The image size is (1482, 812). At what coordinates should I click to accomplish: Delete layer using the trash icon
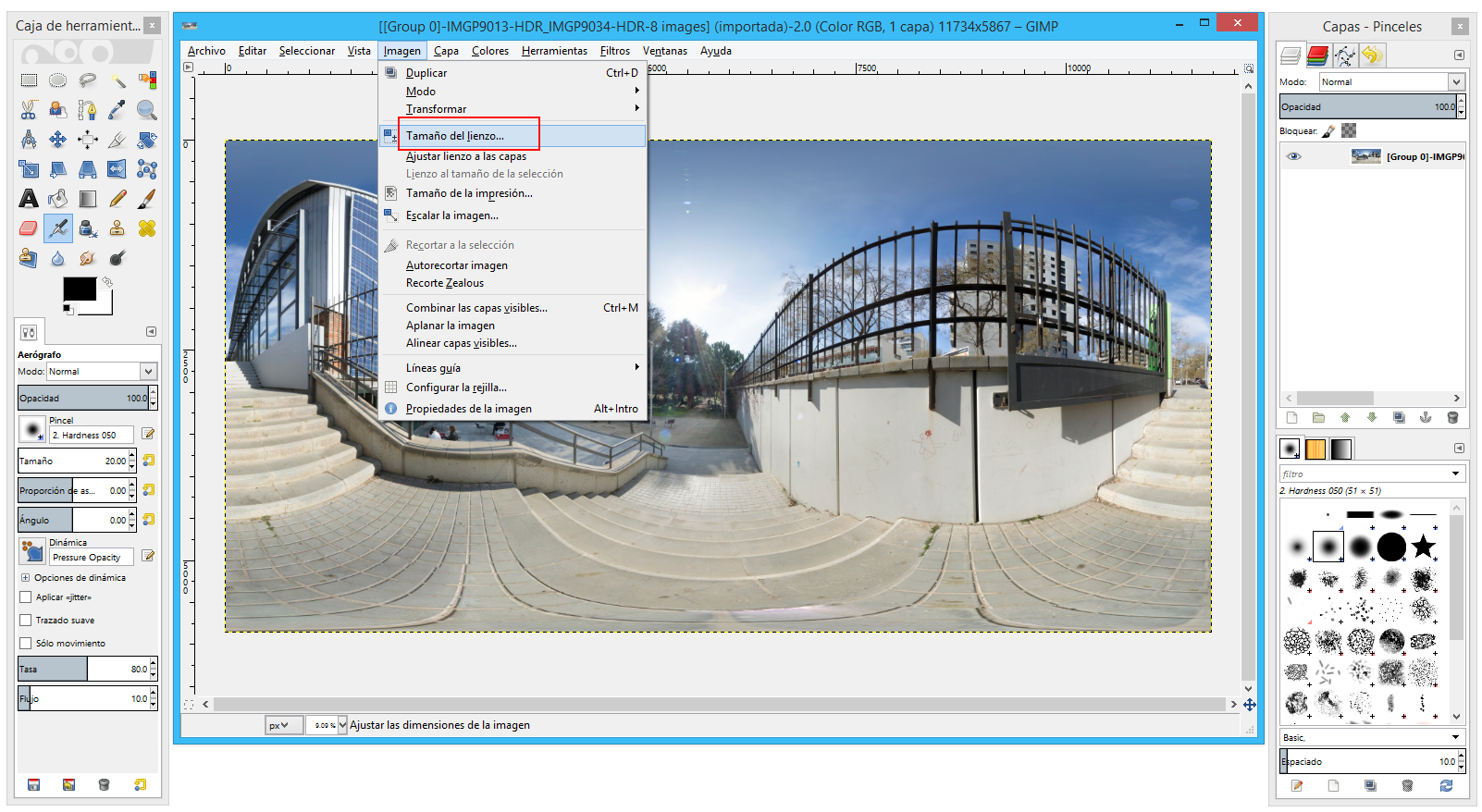pos(1452,418)
